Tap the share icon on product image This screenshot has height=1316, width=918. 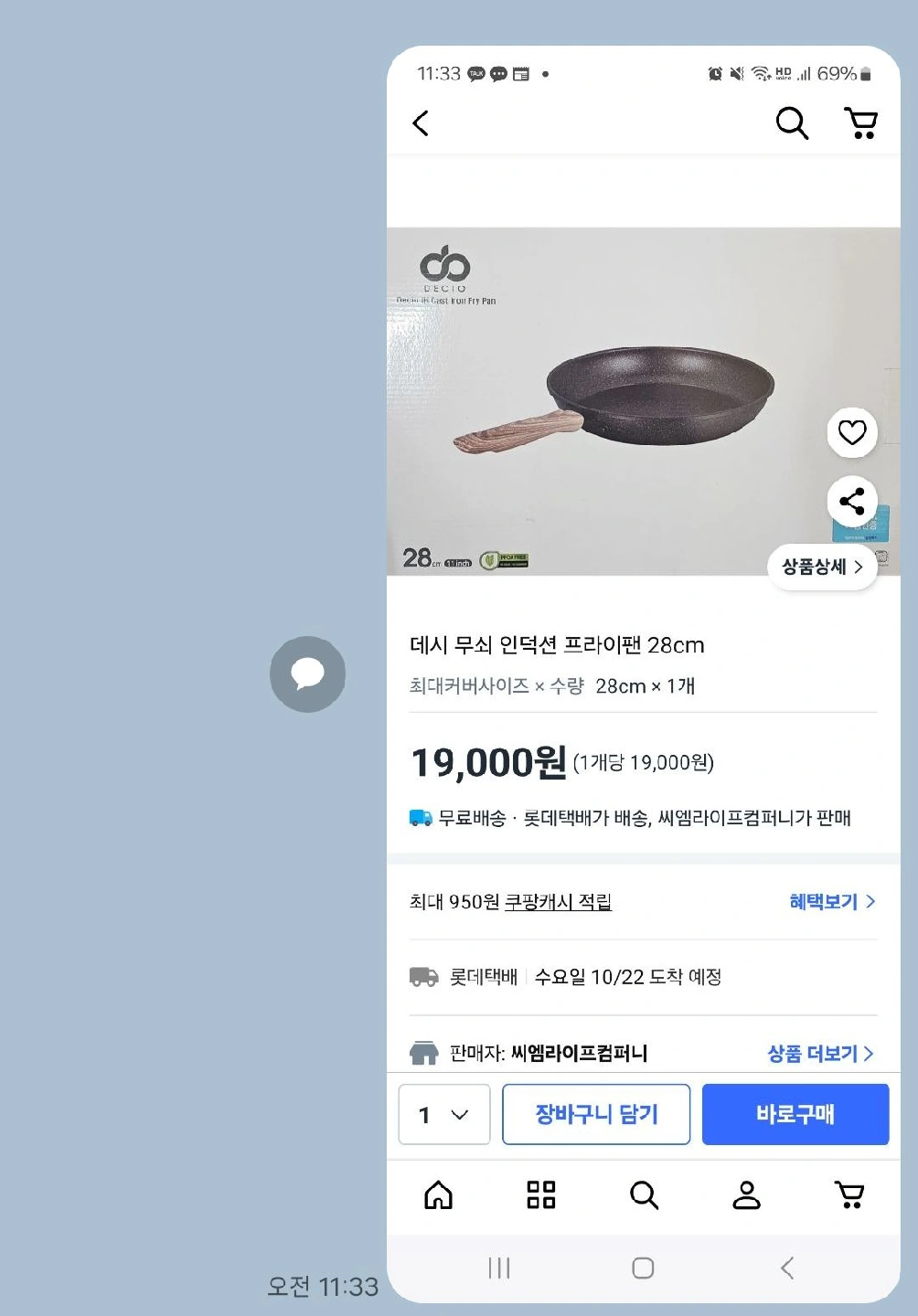click(852, 501)
